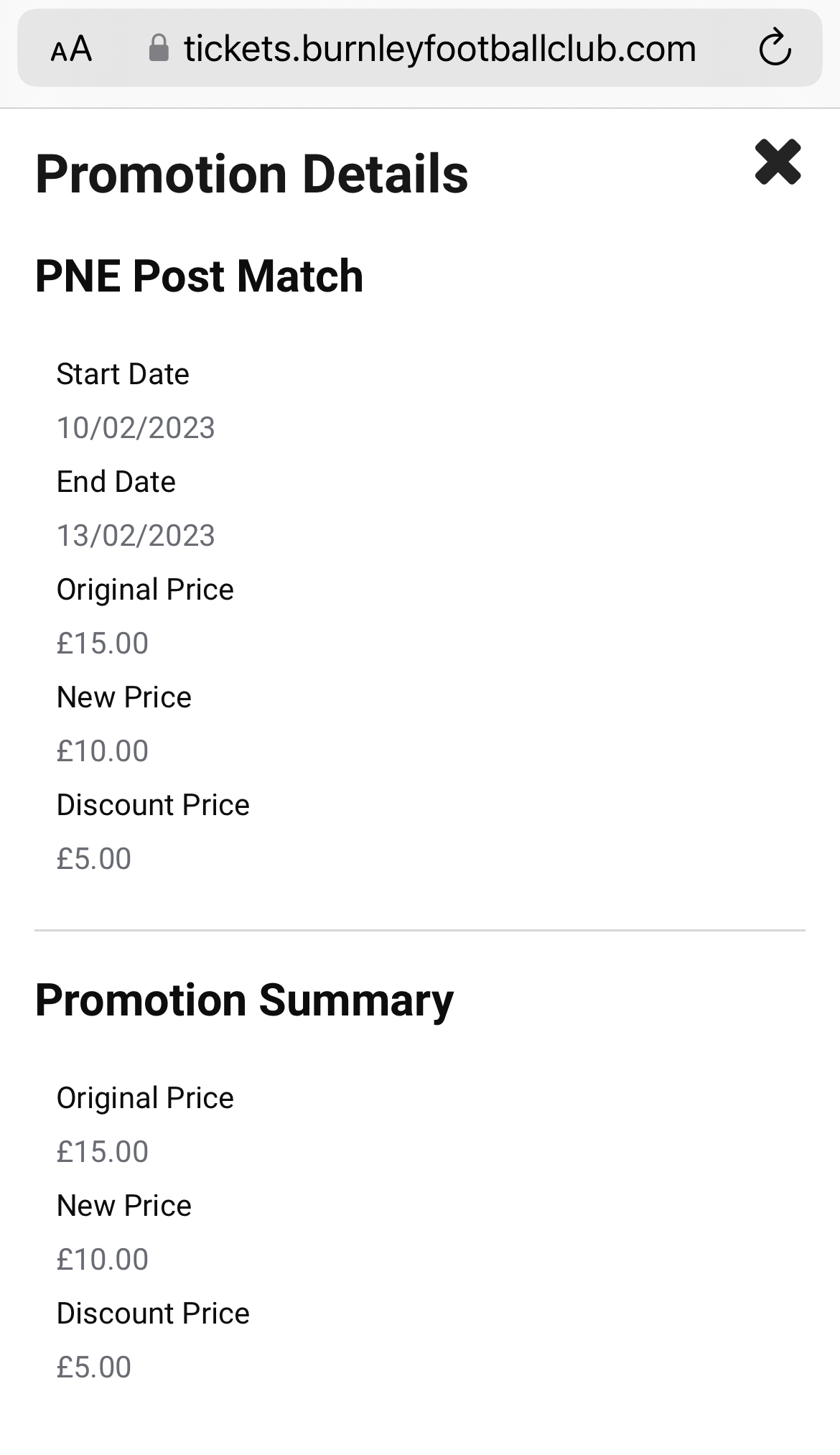Screen dimensions: 840x1455
Task: Close the Promotion Details popup
Action: coord(778,162)
